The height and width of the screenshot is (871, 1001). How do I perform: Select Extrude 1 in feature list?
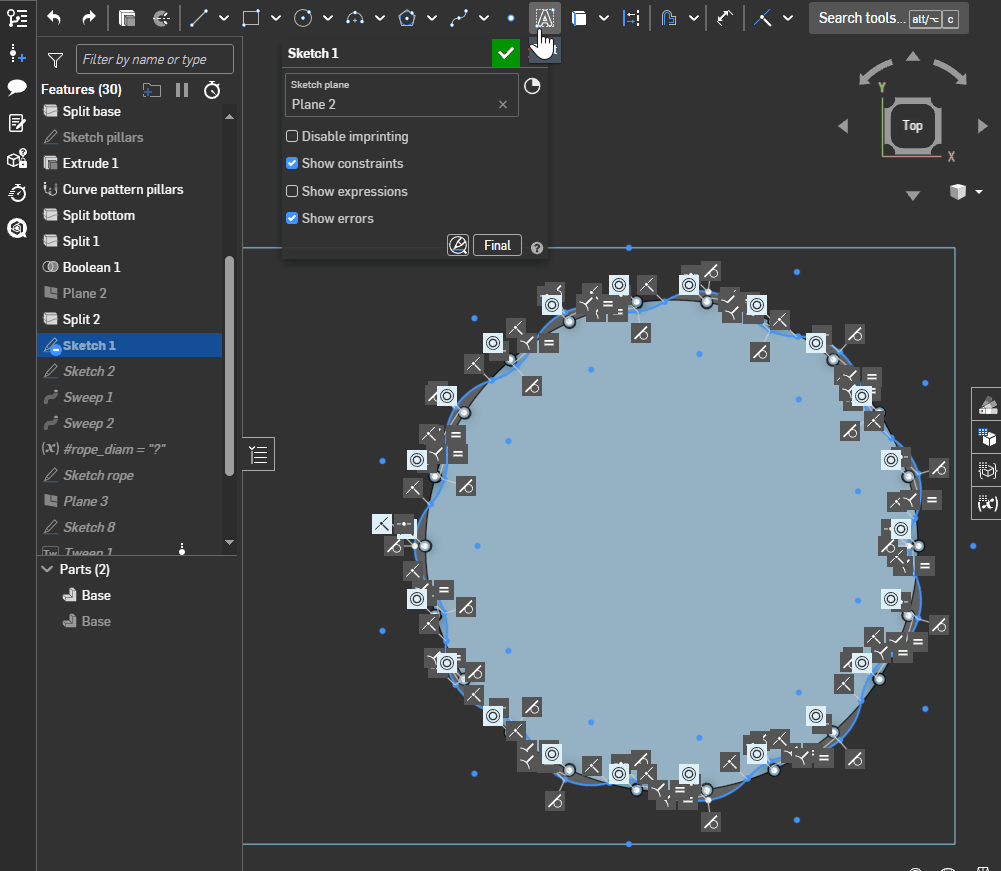point(90,163)
